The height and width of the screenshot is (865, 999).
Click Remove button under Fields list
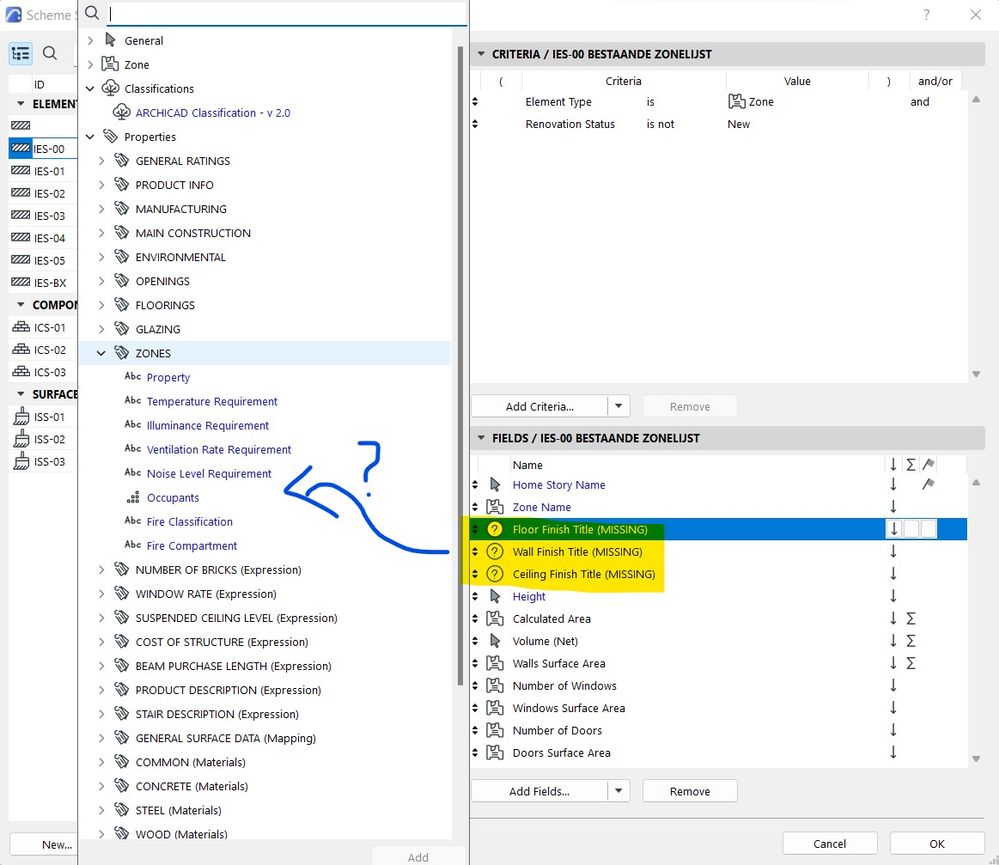click(x=690, y=790)
